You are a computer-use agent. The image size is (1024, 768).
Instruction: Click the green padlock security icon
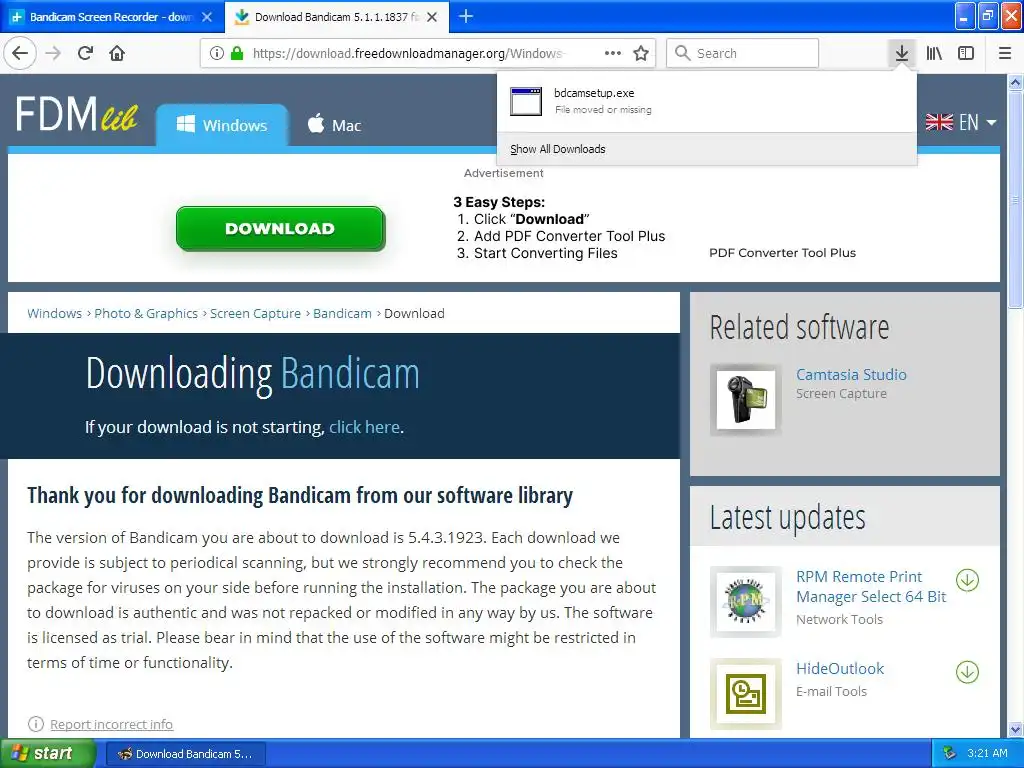237,53
